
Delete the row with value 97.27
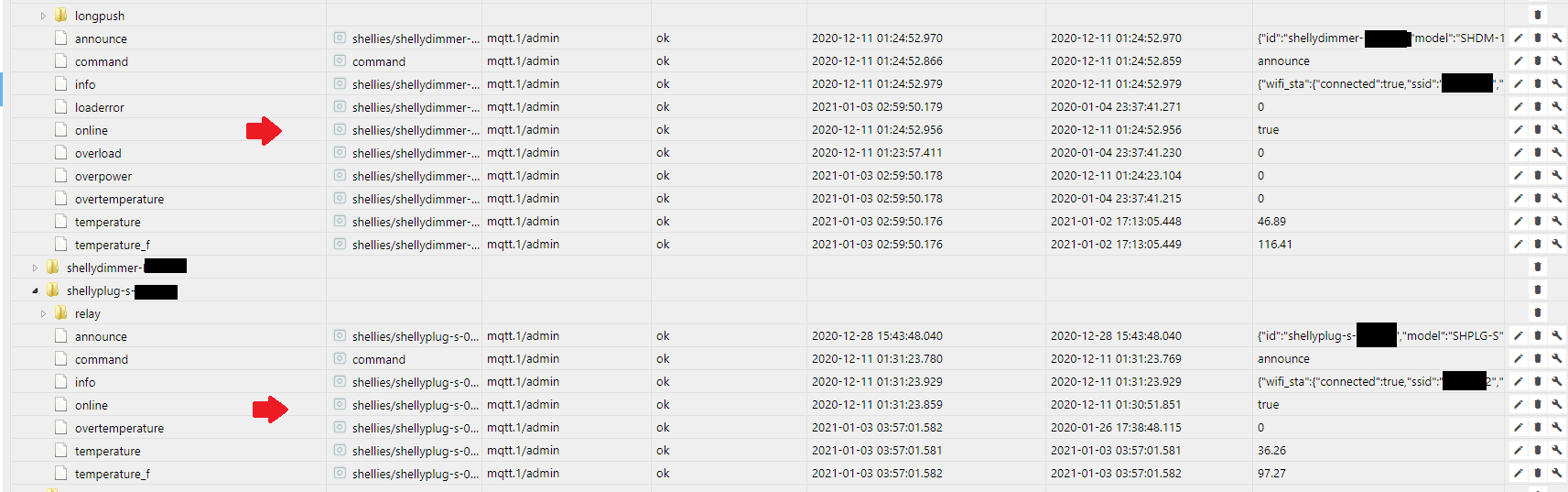coord(1537,473)
